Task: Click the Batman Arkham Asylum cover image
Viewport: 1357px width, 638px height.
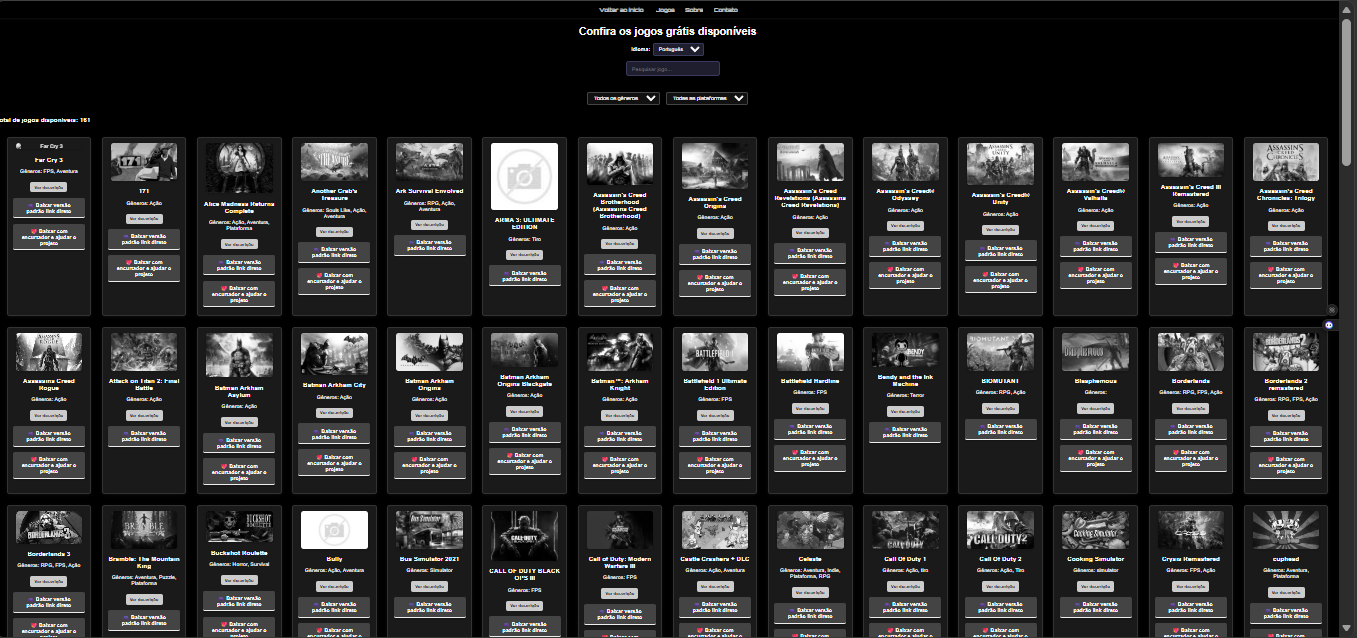Action: point(239,355)
